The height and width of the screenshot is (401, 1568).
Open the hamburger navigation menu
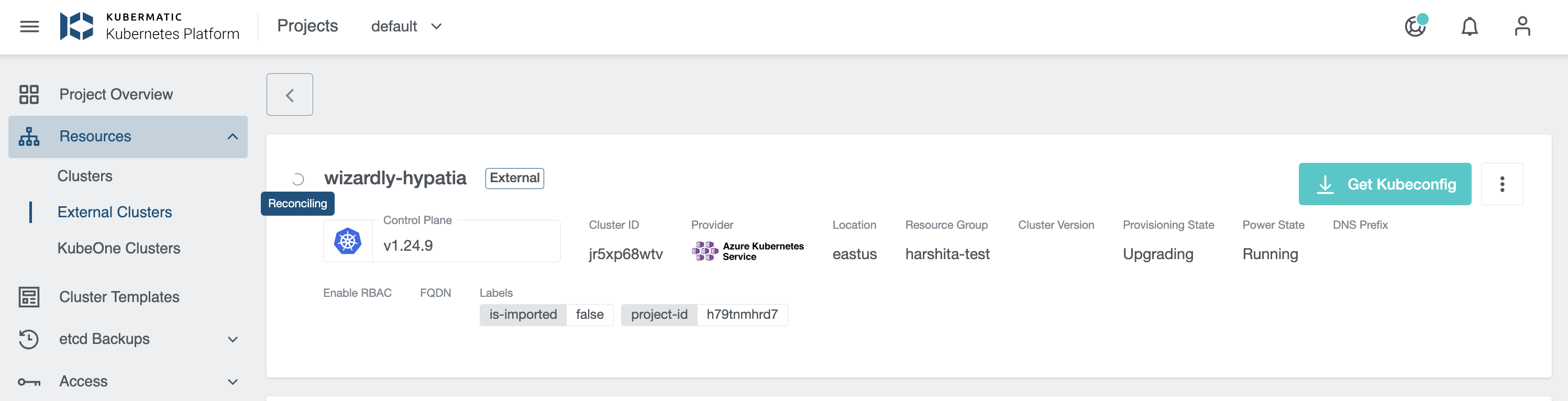coord(29,26)
